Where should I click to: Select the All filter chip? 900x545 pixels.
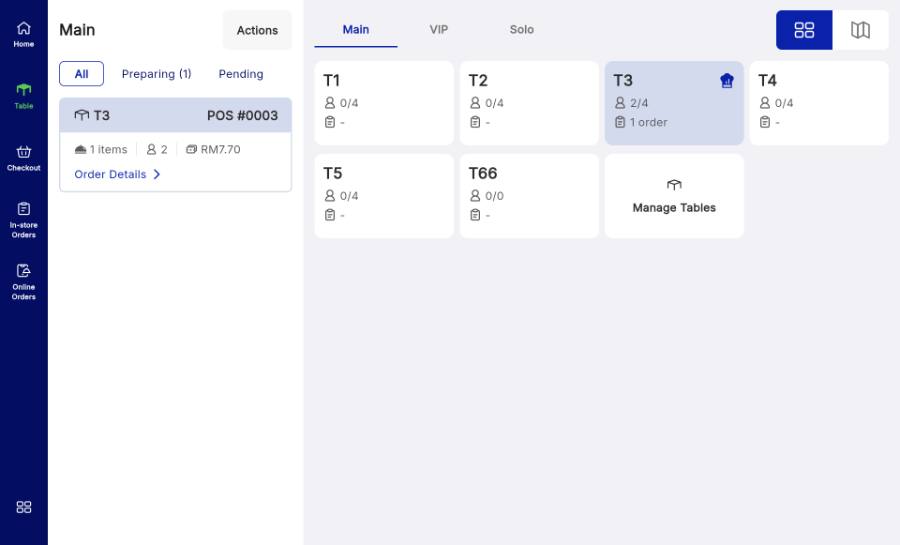click(x=82, y=74)
